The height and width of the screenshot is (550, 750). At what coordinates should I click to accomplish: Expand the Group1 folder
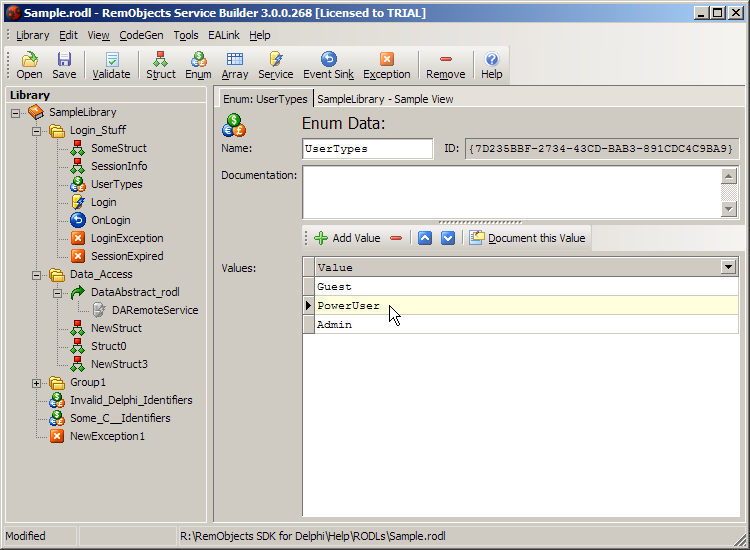36,383
